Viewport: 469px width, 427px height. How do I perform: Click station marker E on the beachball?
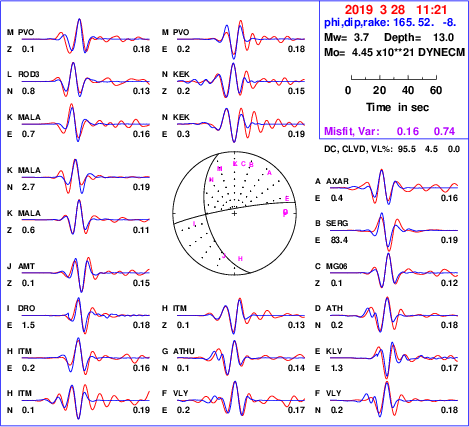tap(287, 199)
